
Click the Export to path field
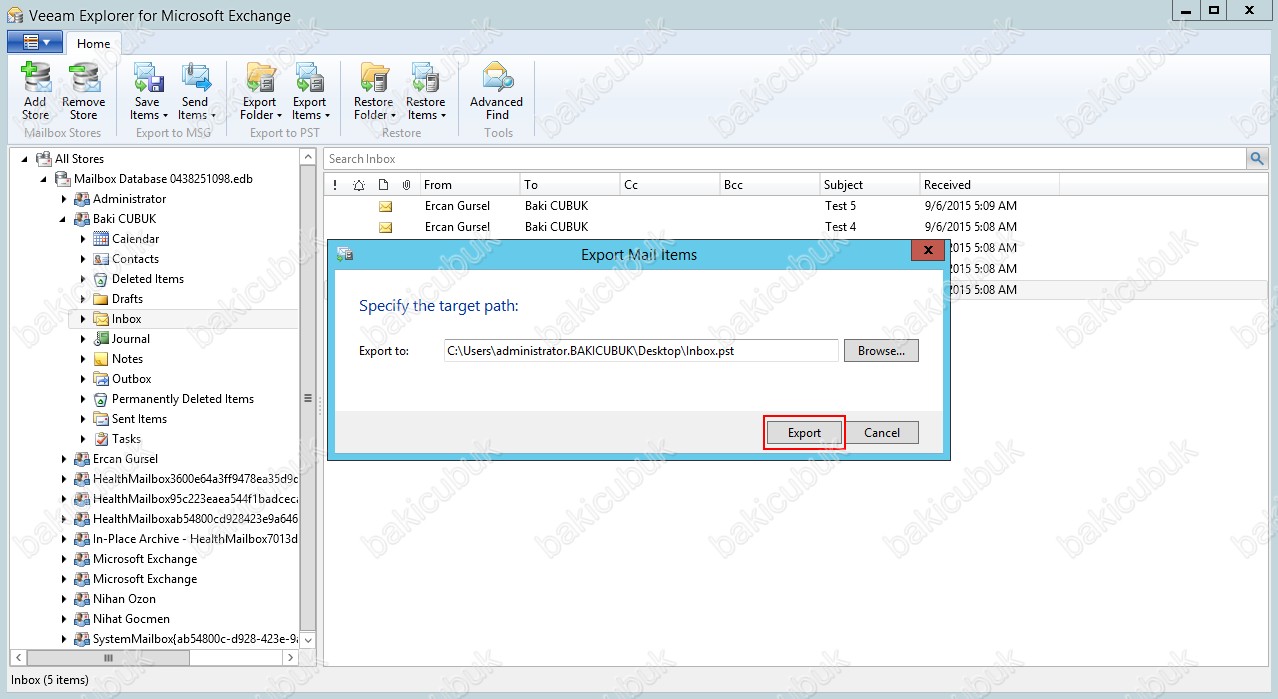641,351
